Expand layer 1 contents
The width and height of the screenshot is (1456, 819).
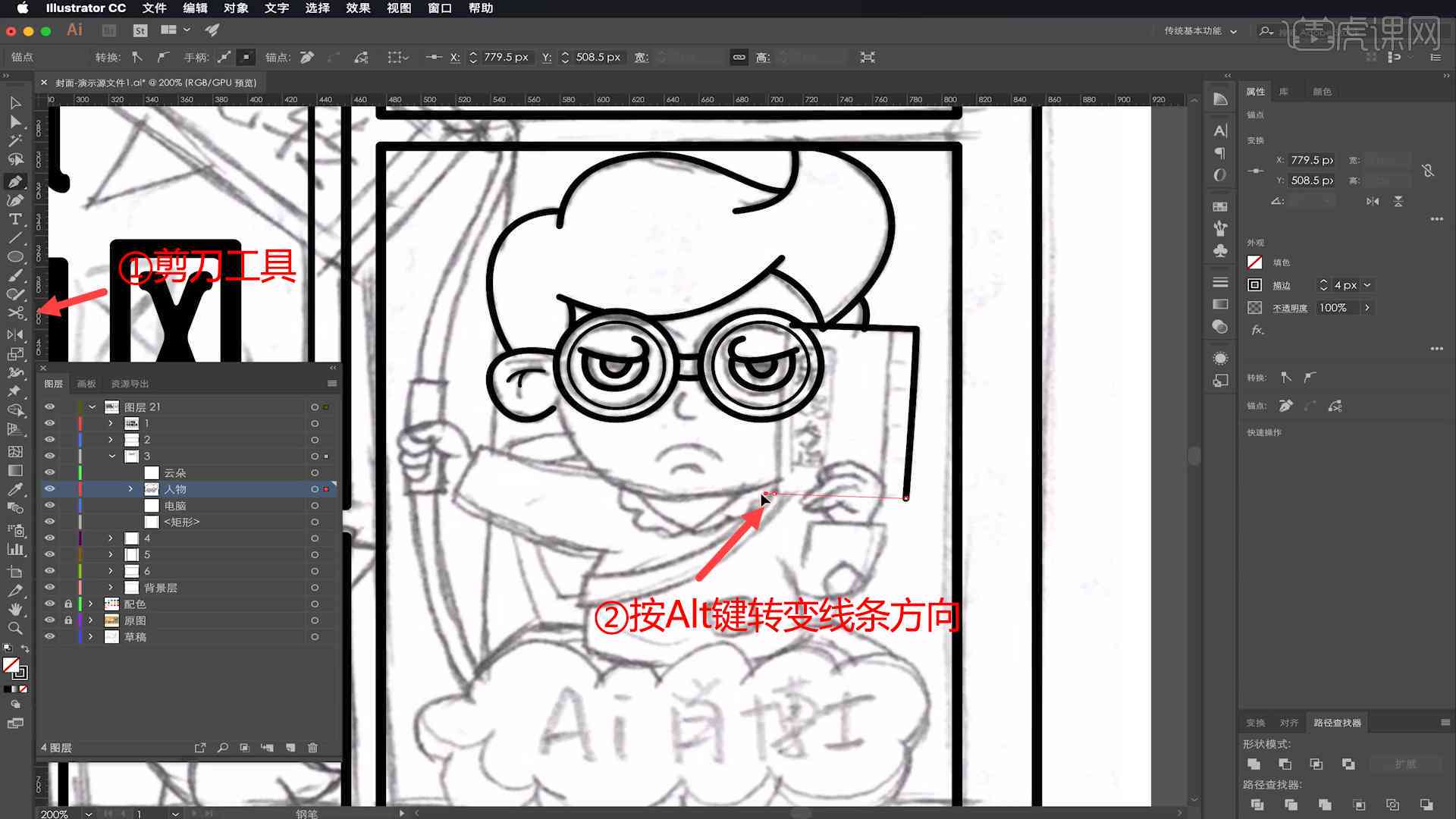110,423
